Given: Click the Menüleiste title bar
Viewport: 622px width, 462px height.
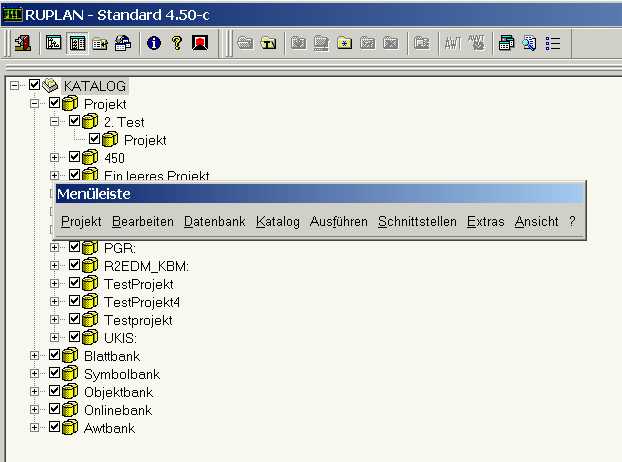Looking at the screenshot, I should pyautogui.click(x=320, y=194).
